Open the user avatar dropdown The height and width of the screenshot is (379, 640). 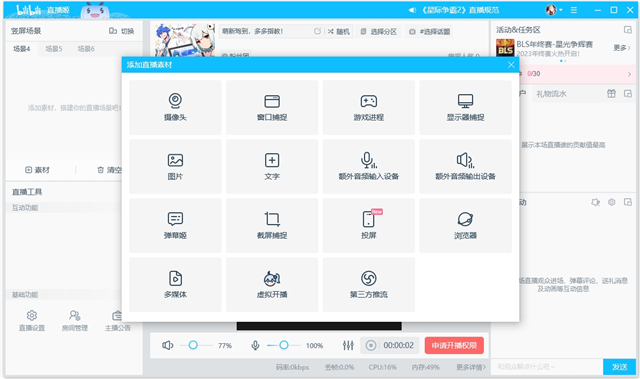[554, 10]
